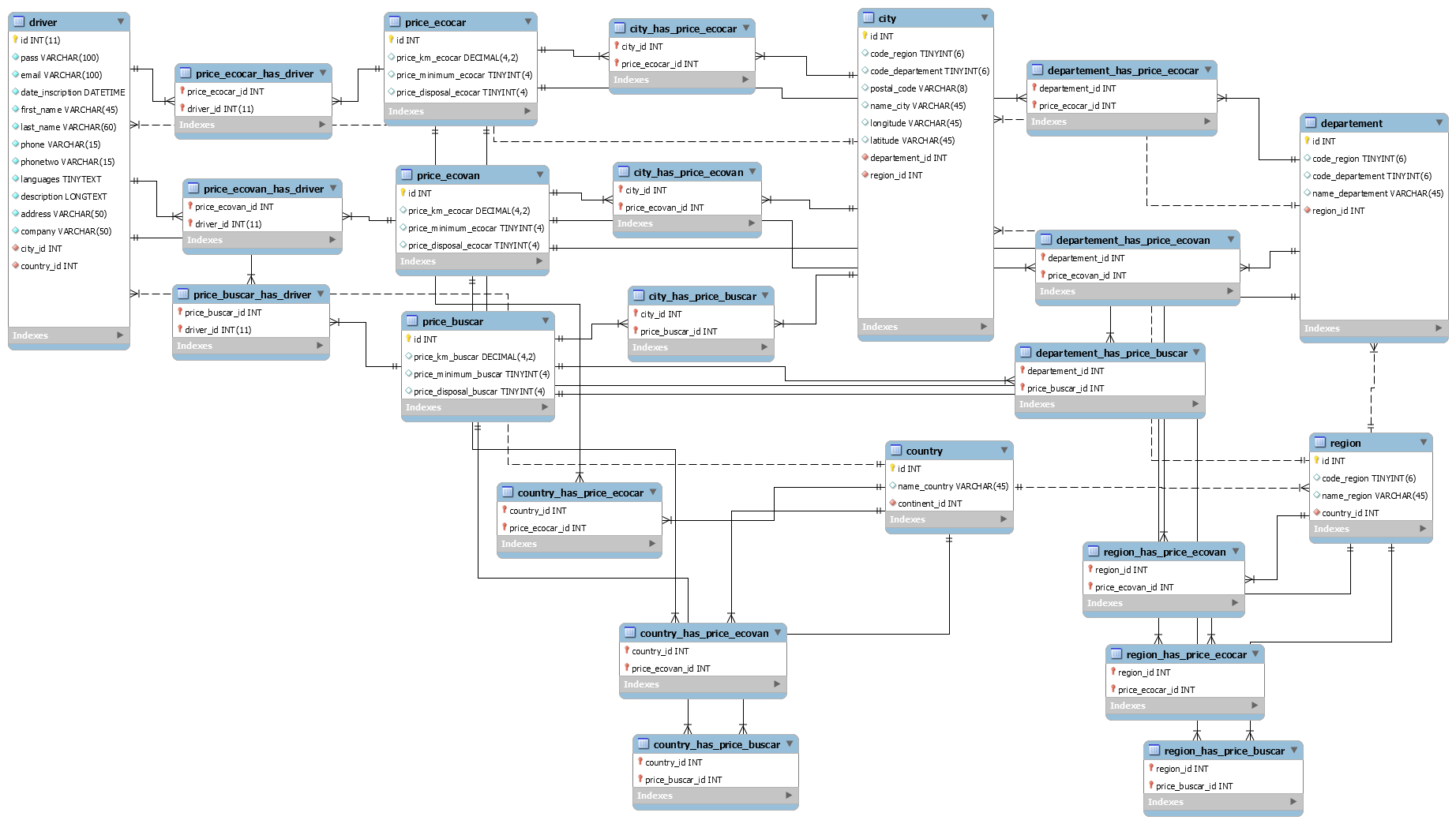Click the price_buscar_has_driver table icon
Image resolution: width=1456 pixels, height=824 pixels.
pos(183,294)
